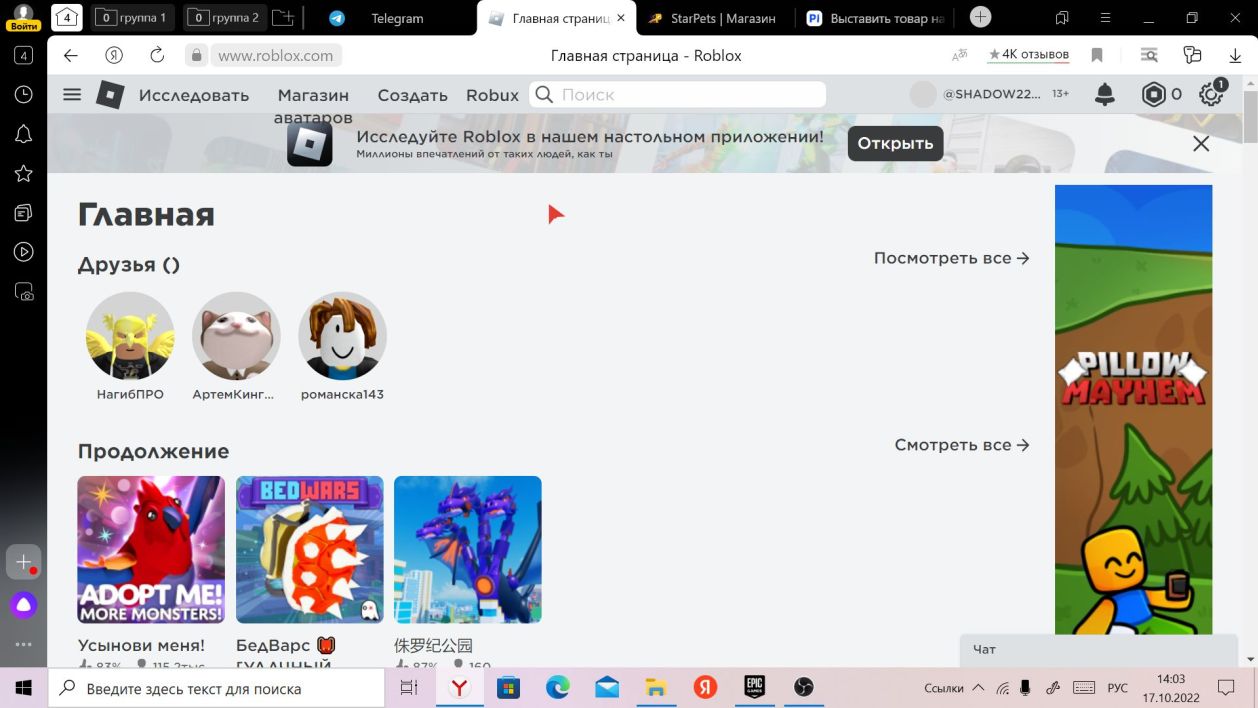
Task: Open OBS Studio from the taskbar
Action: pos(803,688)
